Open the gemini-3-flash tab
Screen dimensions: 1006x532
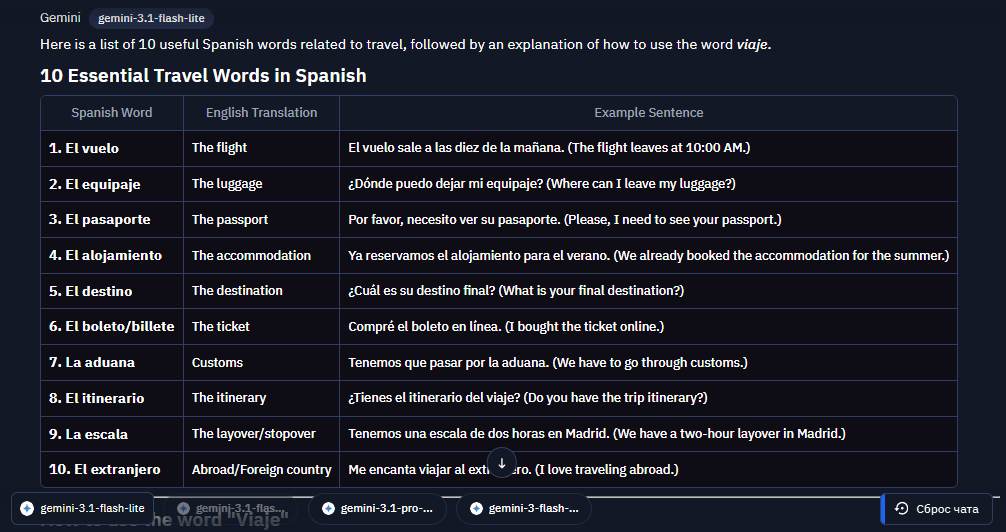[x=524, y=508]
